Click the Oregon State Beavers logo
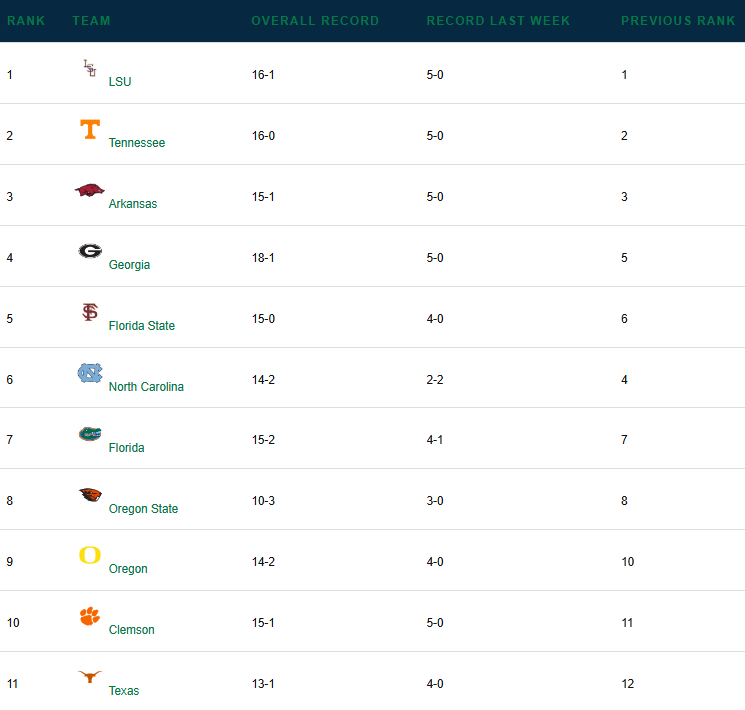 [90, 495]
